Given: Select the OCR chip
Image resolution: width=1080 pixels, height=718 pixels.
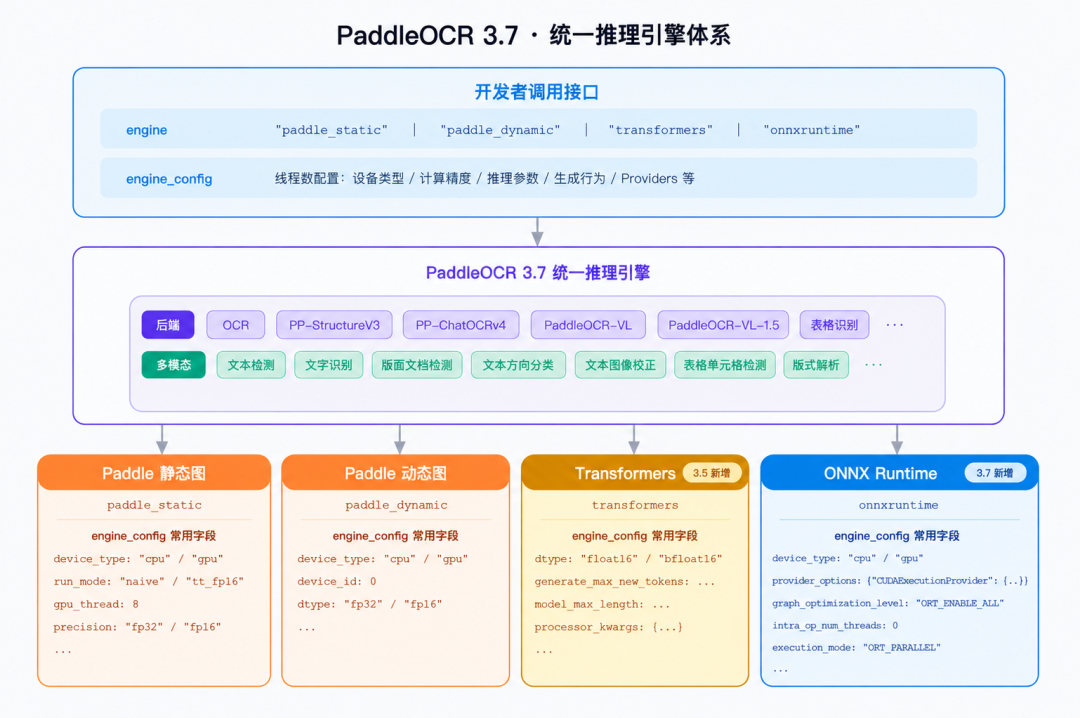Looking at the screenshot, I should click(x=236, y=325).
